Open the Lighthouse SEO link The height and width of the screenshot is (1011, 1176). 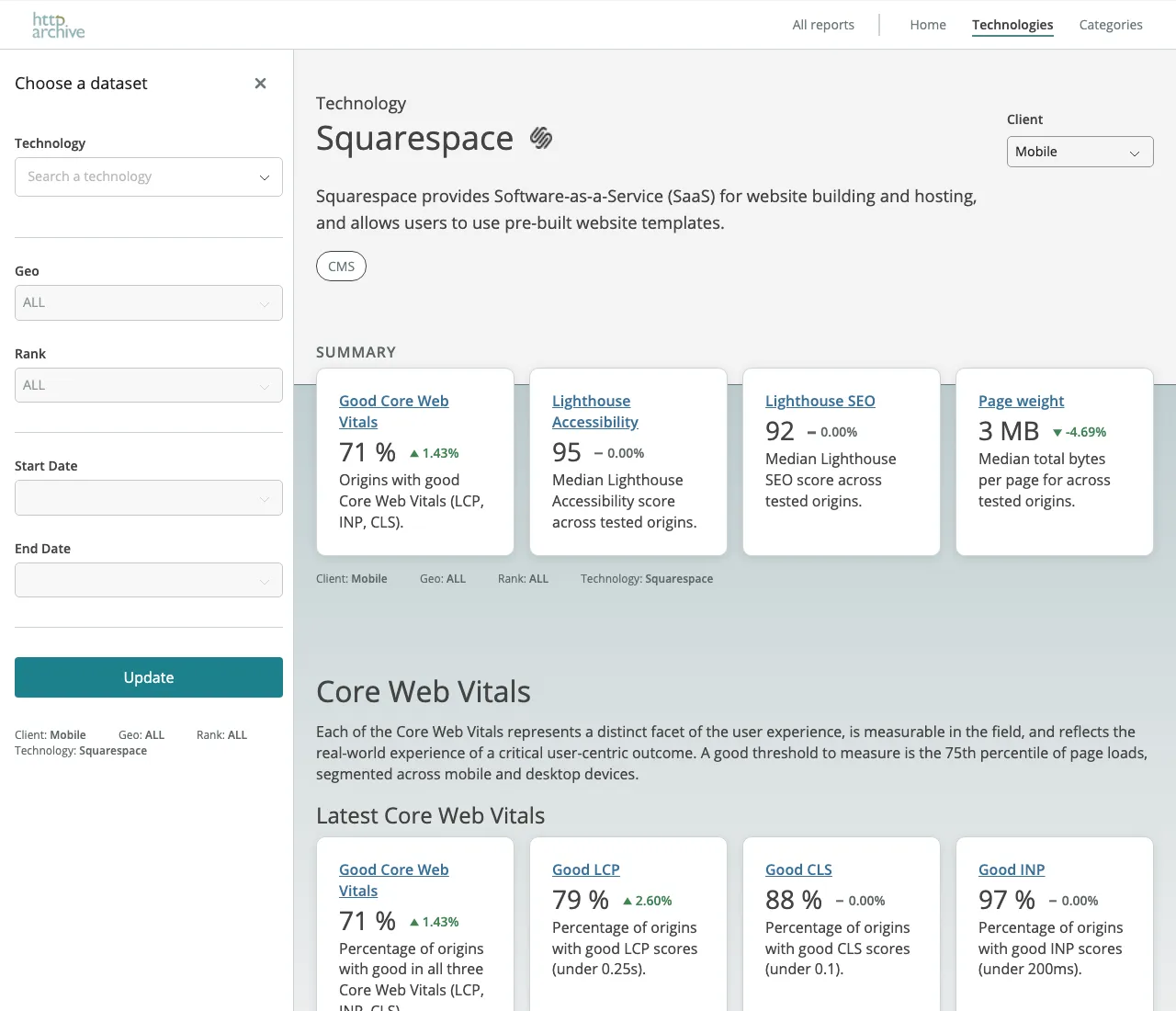[820, 401]
